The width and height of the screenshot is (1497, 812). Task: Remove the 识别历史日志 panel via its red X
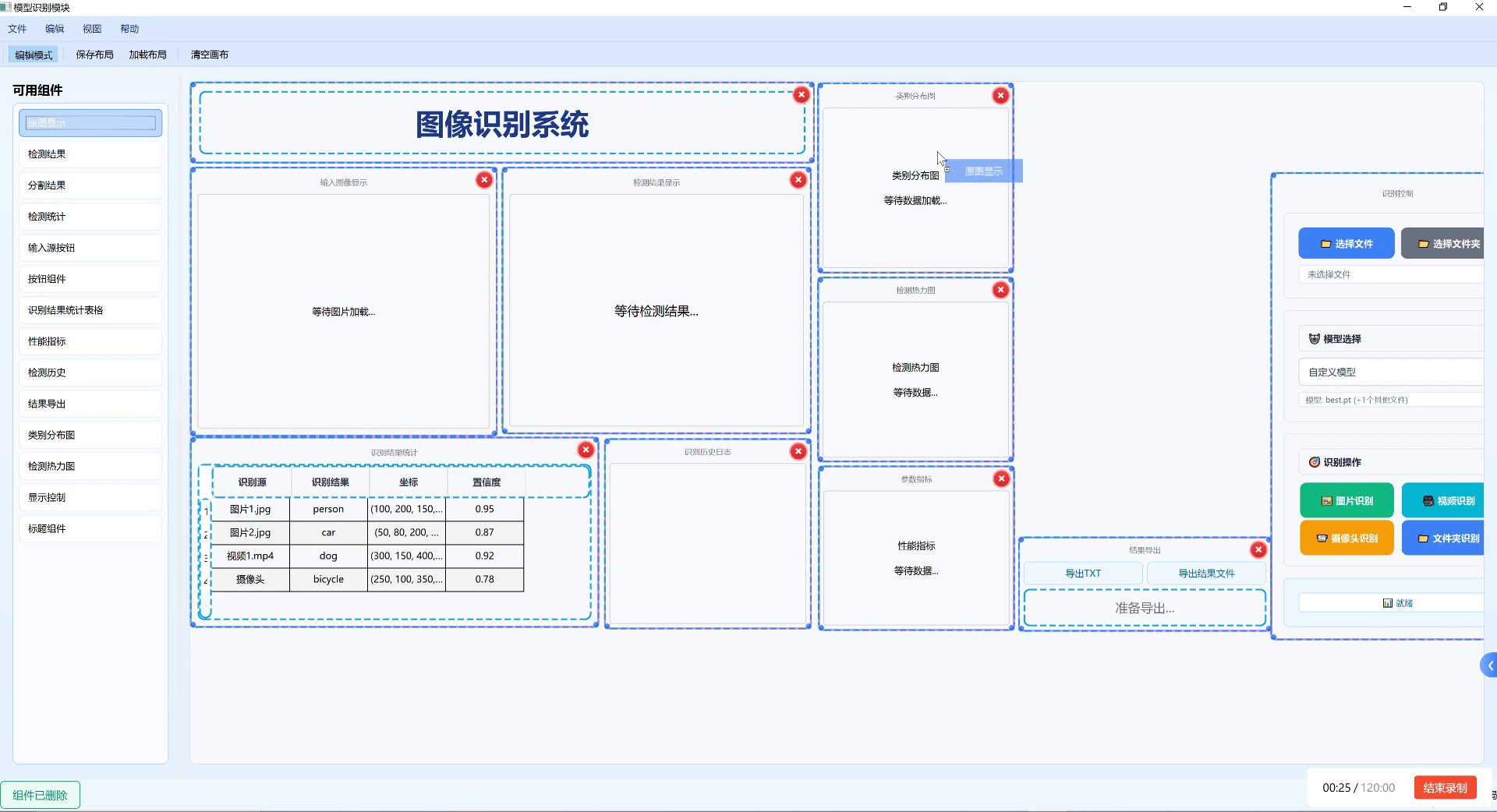click(x=798, y=451)
